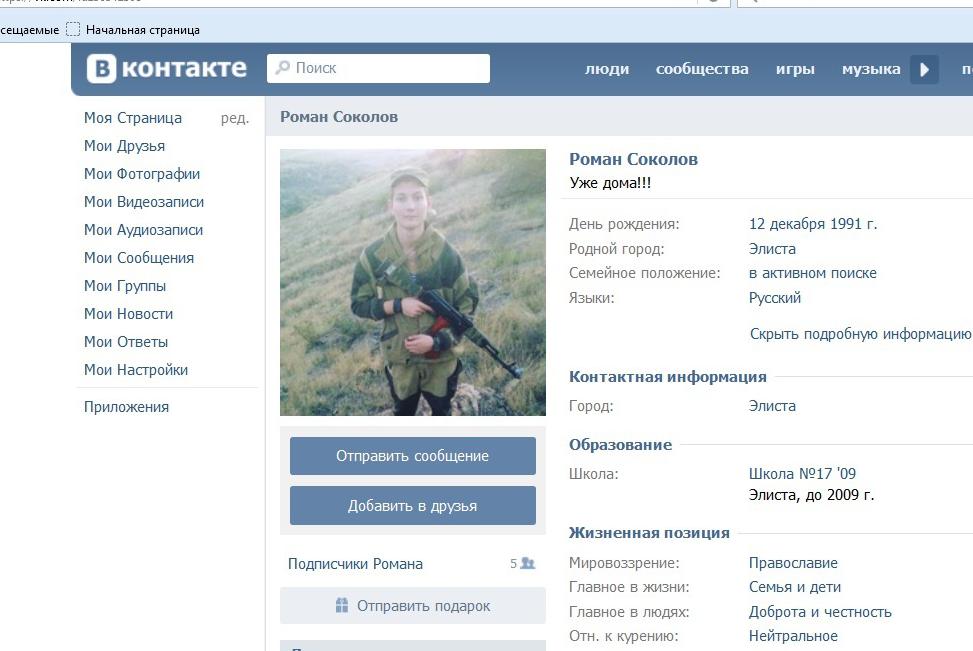Collapse details via Скрыть подробную информацию
Viewport: 973px width, 651px height.
[860, 334]
